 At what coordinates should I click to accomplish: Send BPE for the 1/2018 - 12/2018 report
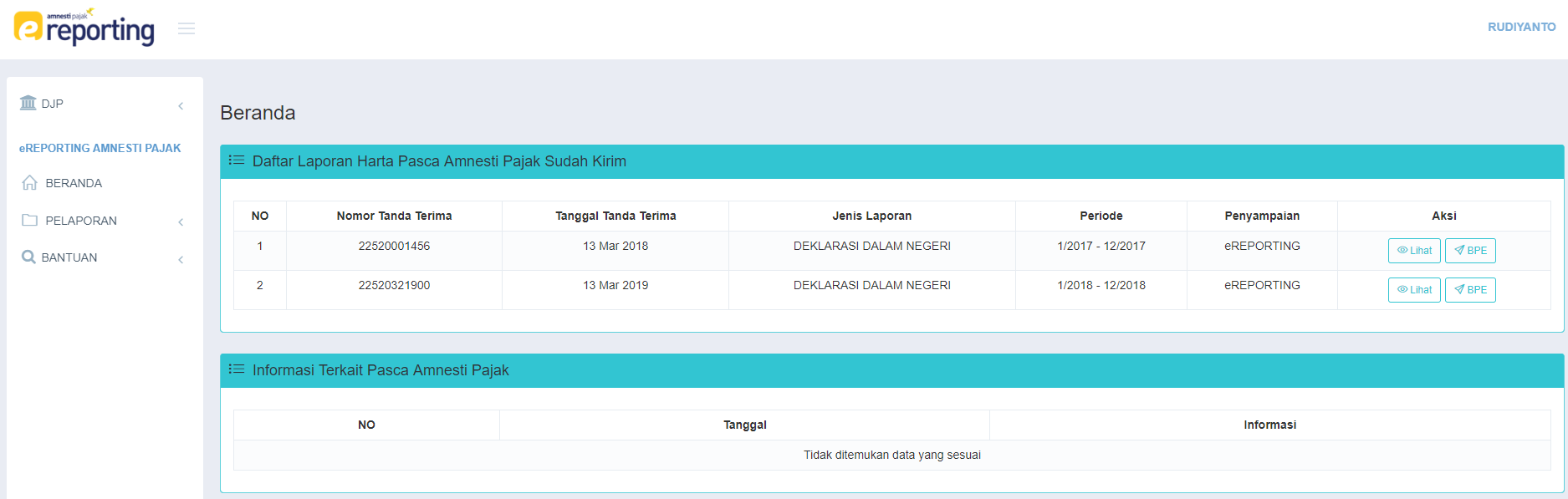click(1470, 290)
